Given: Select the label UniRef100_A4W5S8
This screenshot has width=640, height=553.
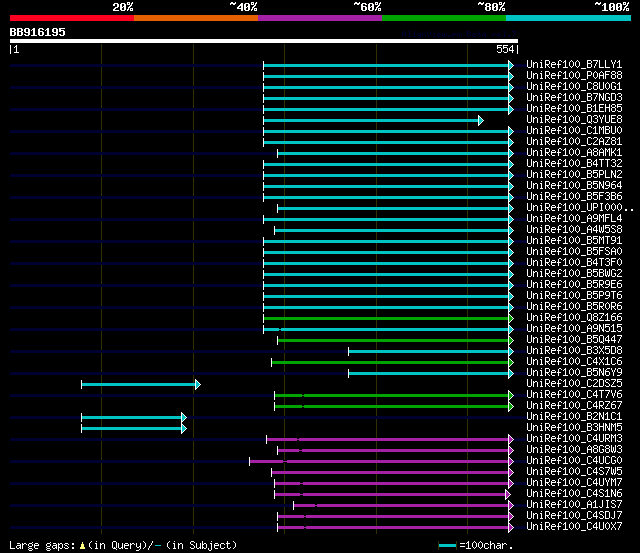Looking at the screenshot, I should click(x=574, y=230).
